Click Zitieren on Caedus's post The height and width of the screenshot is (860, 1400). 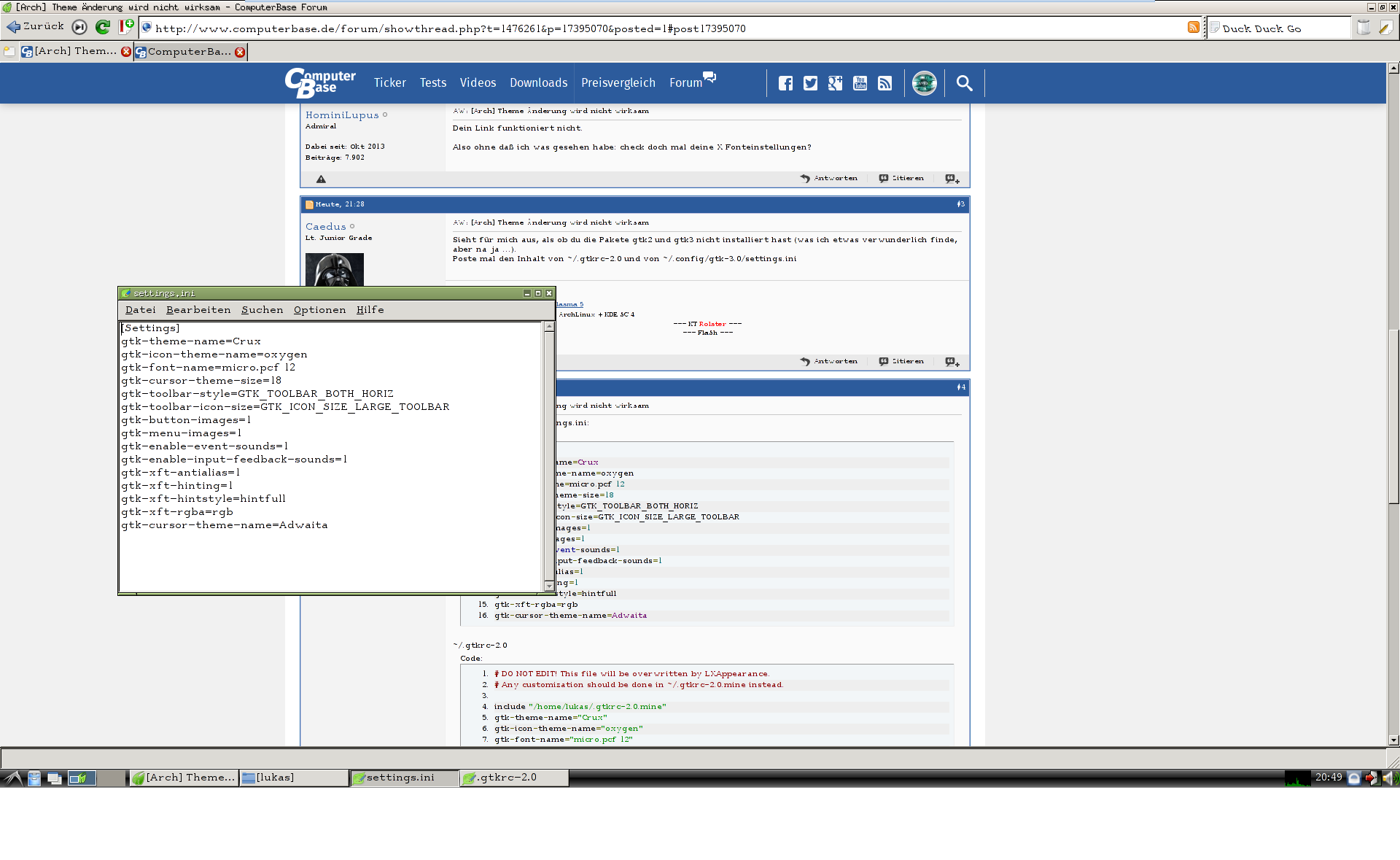(x=901, y=362)
